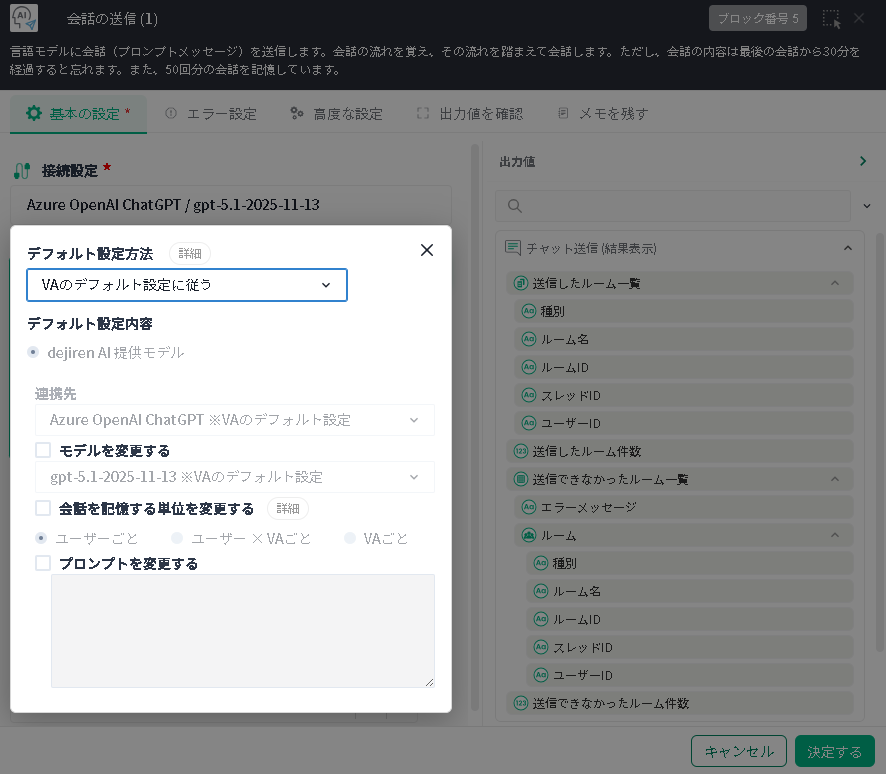Viewport: 886px width, 774px height.
Task: Enable the モデルを変更する checkbox
Action: click(43, 450)
